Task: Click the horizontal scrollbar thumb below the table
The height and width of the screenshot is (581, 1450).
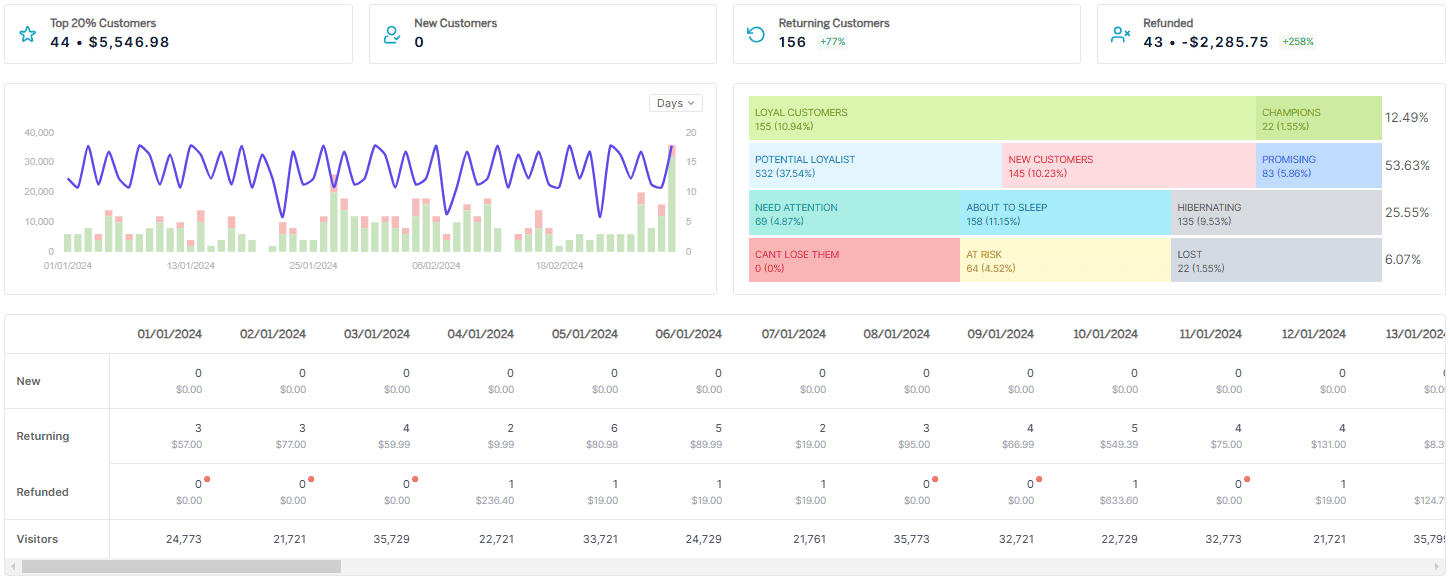Action: (x=181, y=566)
